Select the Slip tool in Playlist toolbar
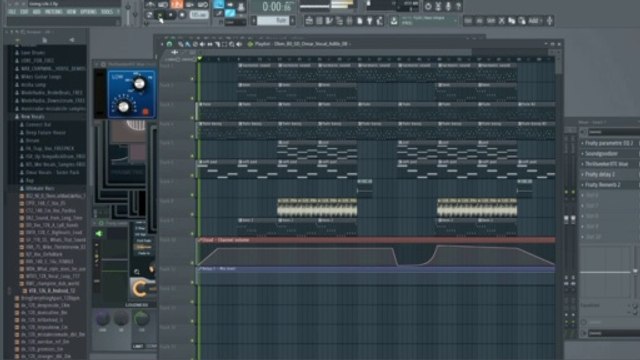The height and width of the screenshot is (360, 640). coord(210,44)
